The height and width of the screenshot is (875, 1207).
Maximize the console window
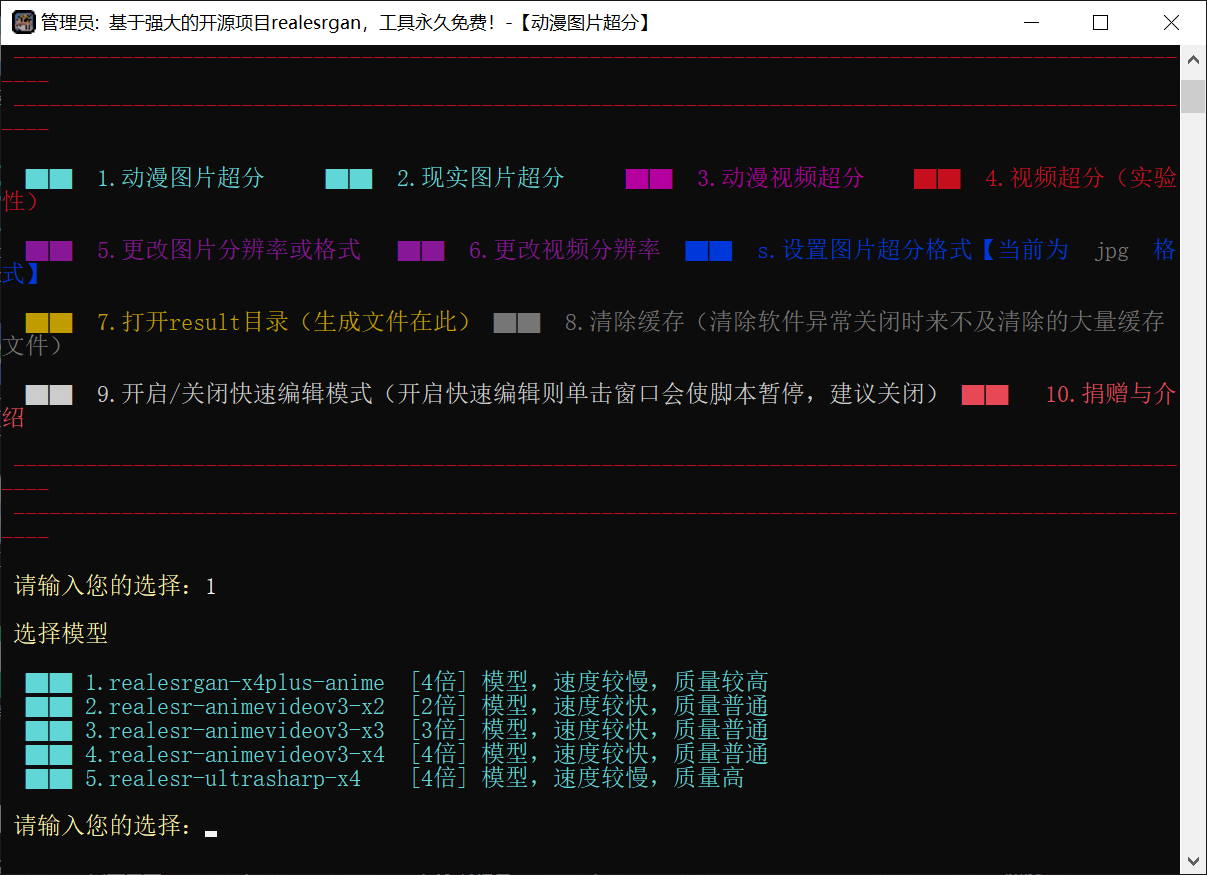click(1100, 22)
